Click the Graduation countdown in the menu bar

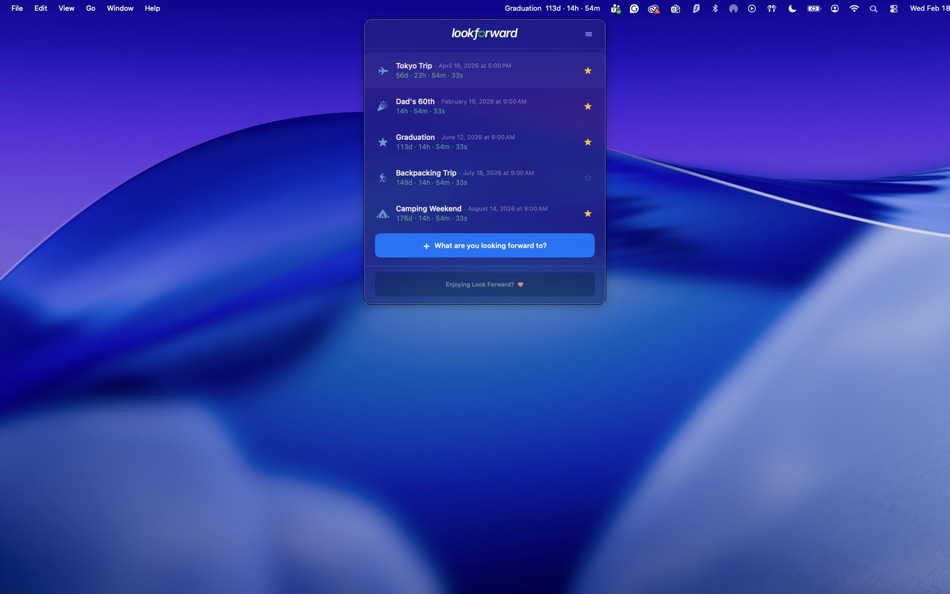tap(552, 7)
